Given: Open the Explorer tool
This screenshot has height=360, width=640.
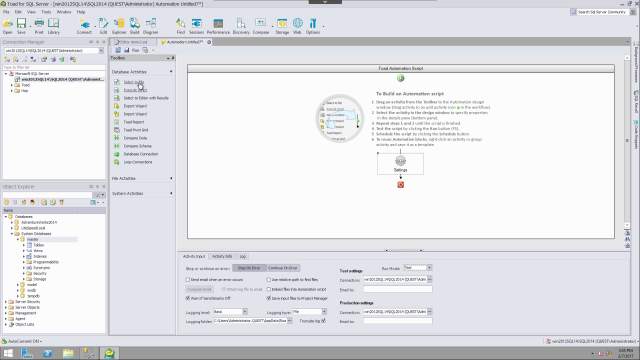Looking at the screenshot, I should (x=119, y=26).
